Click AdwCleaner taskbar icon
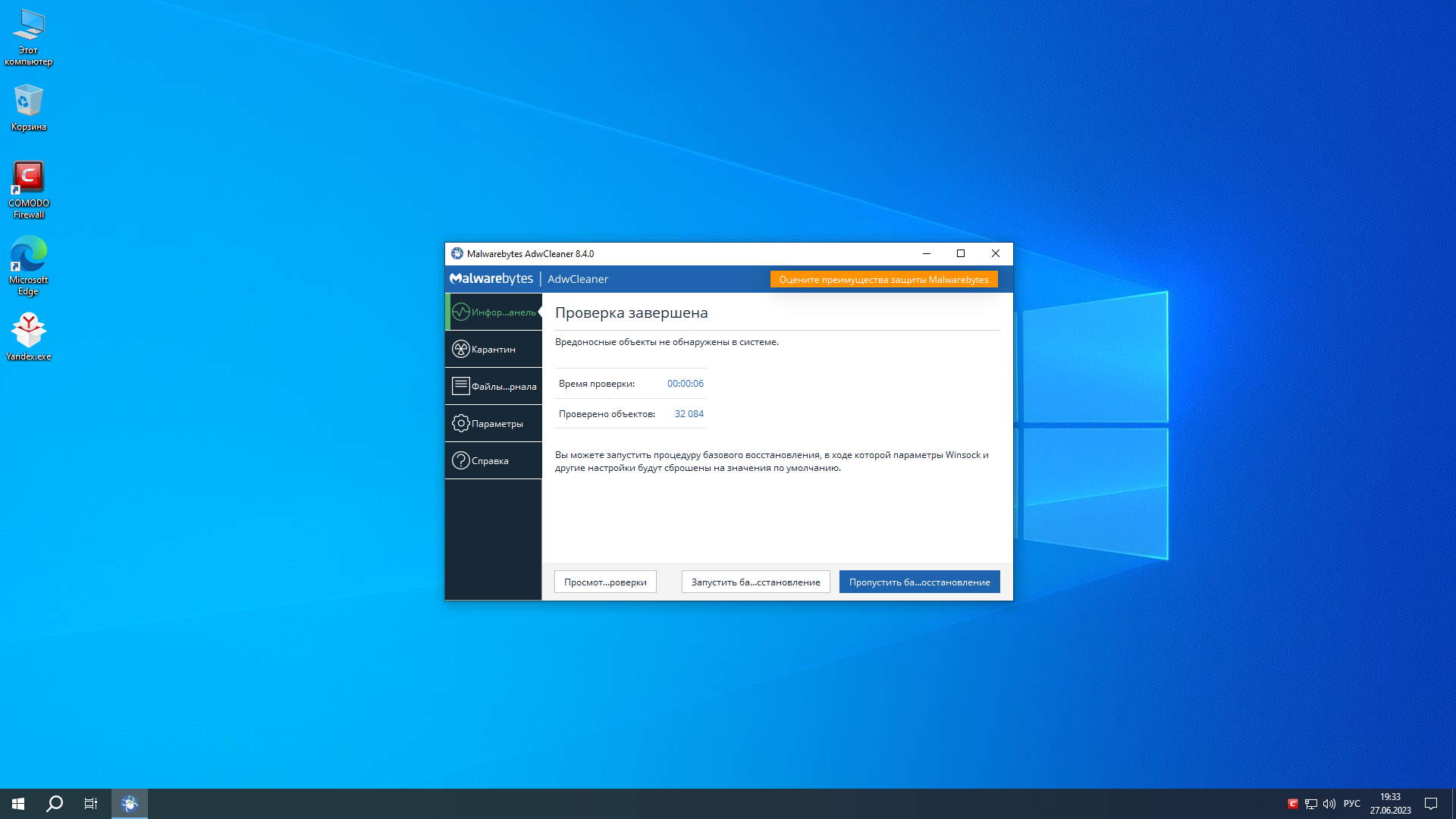The height and width of the screenshot is (819, 1456). click(130, 803)
